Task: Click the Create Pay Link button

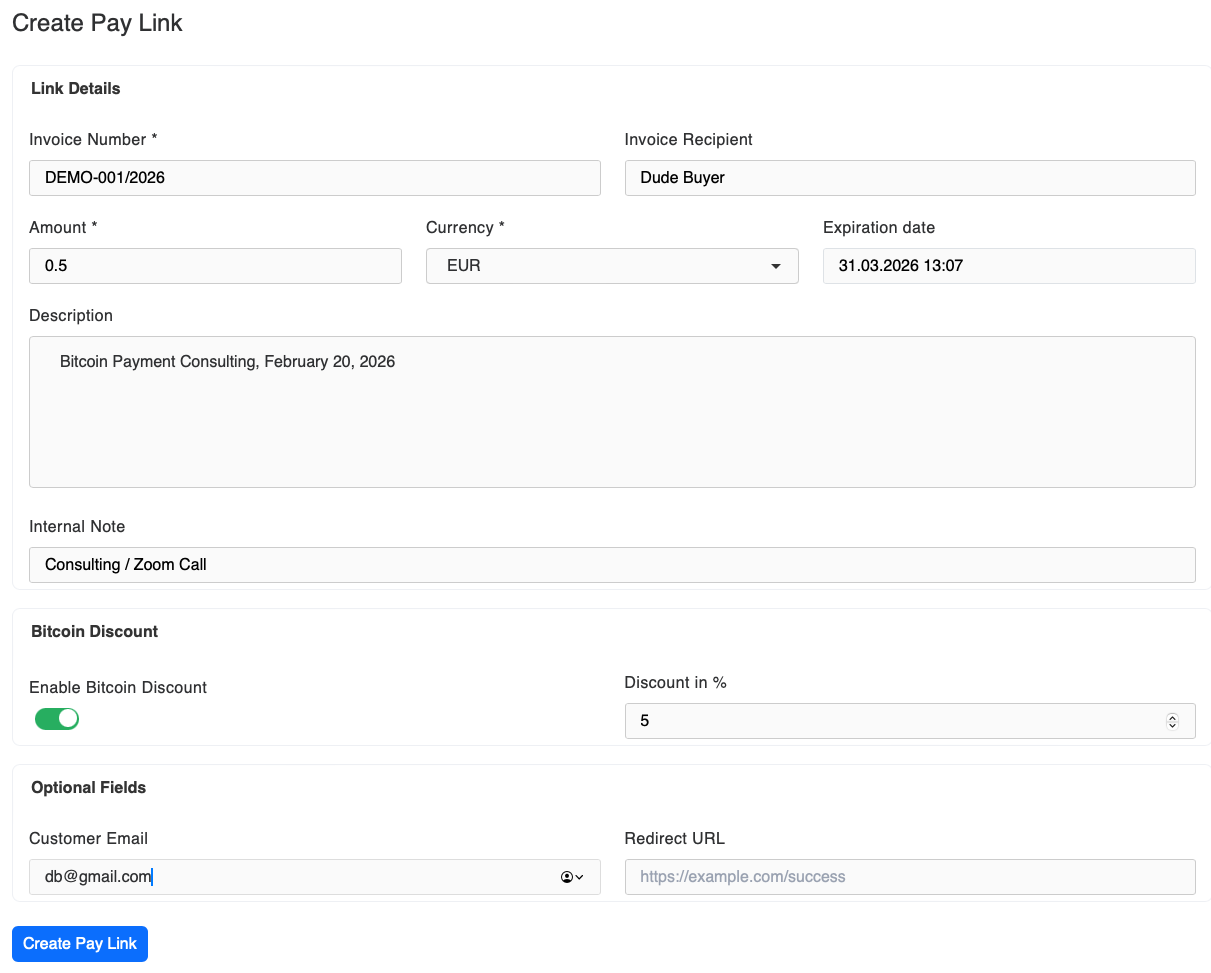Action: point(79,943)
